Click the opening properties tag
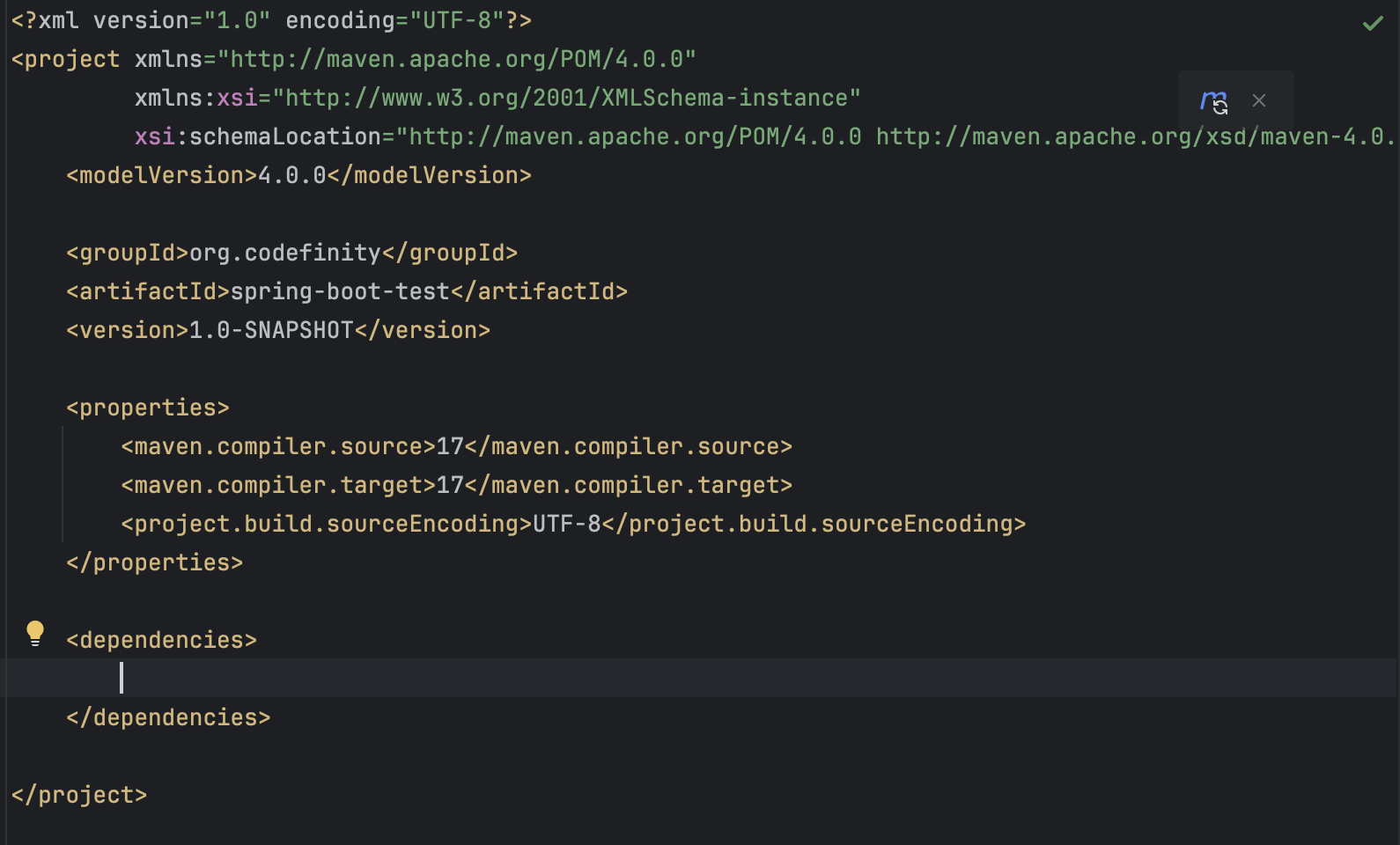The image size is (1400, 845). click(148, 408)
